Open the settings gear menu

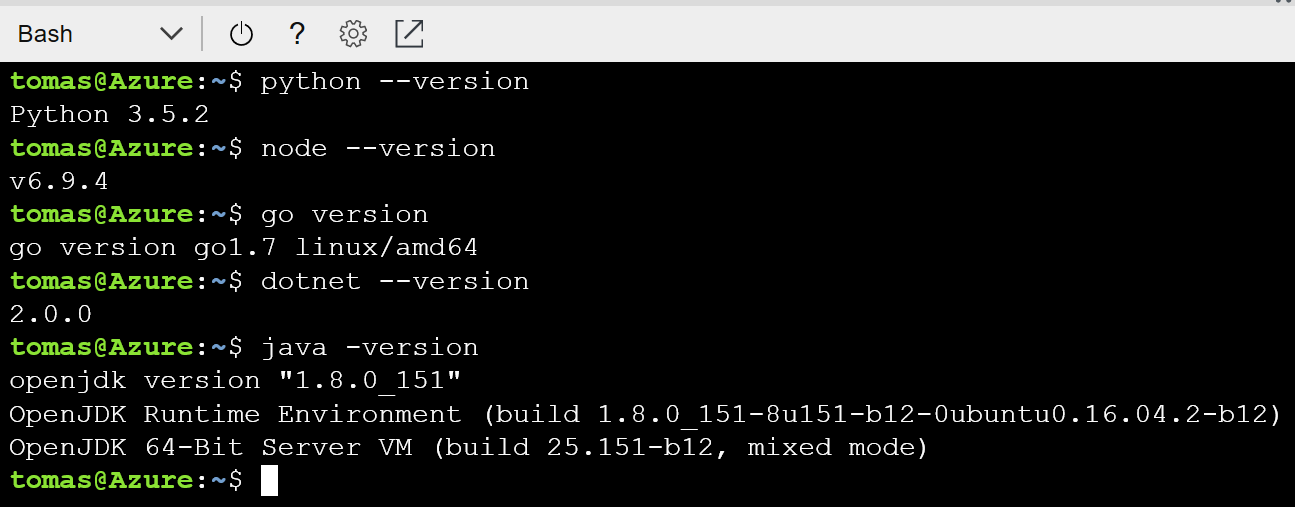coord(353,34)
